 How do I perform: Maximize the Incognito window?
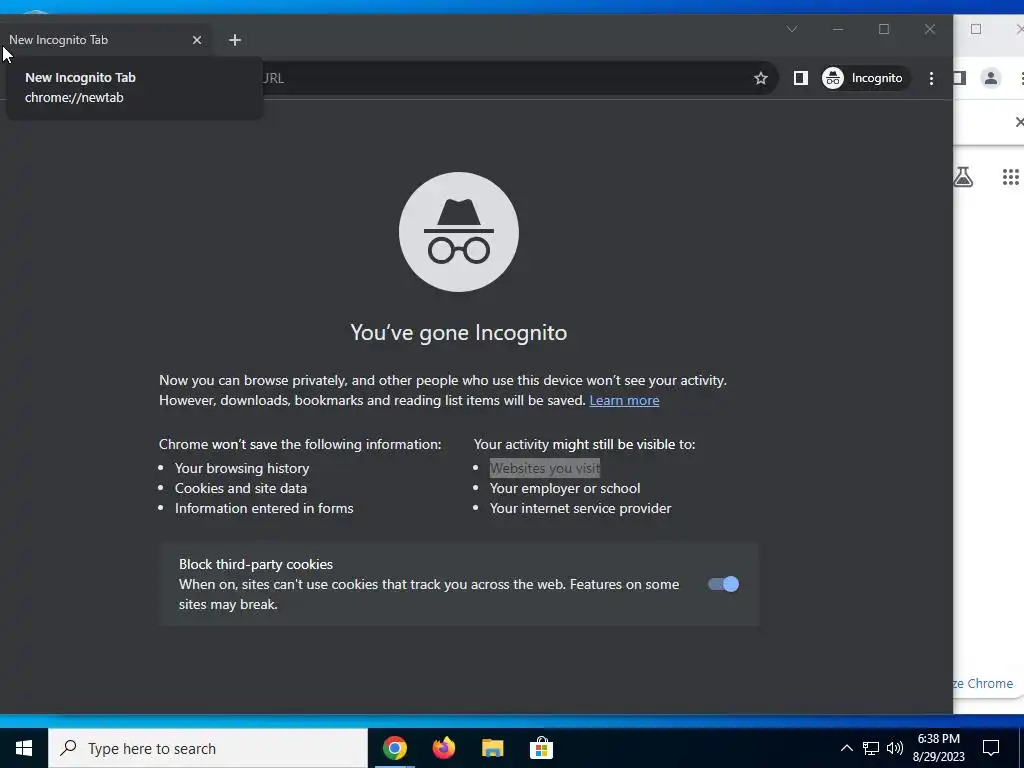coord(884,29)
